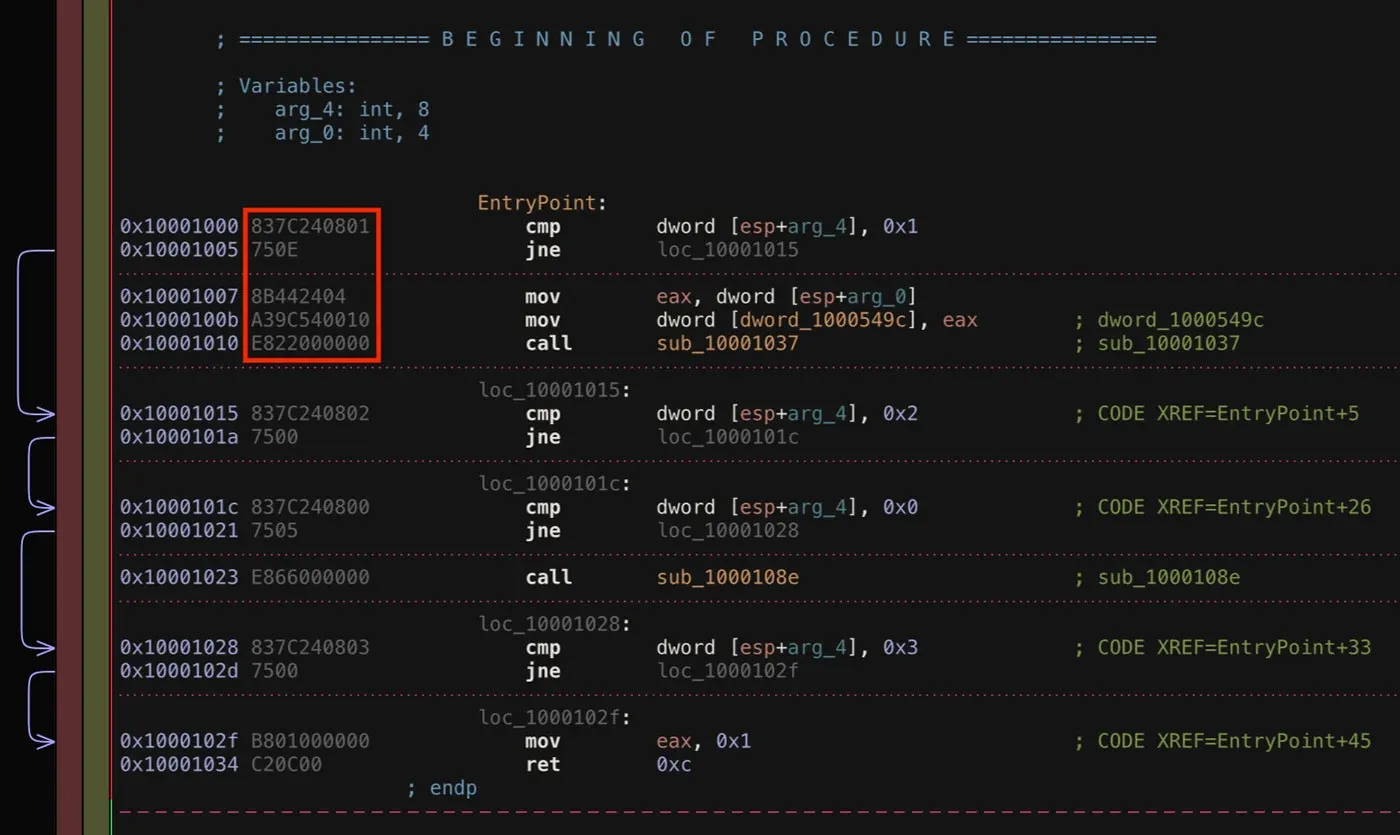Follow loc_10001028 operand in jne instruction
This screenshot has width=1400, height=835.
(x=727, y=531)
